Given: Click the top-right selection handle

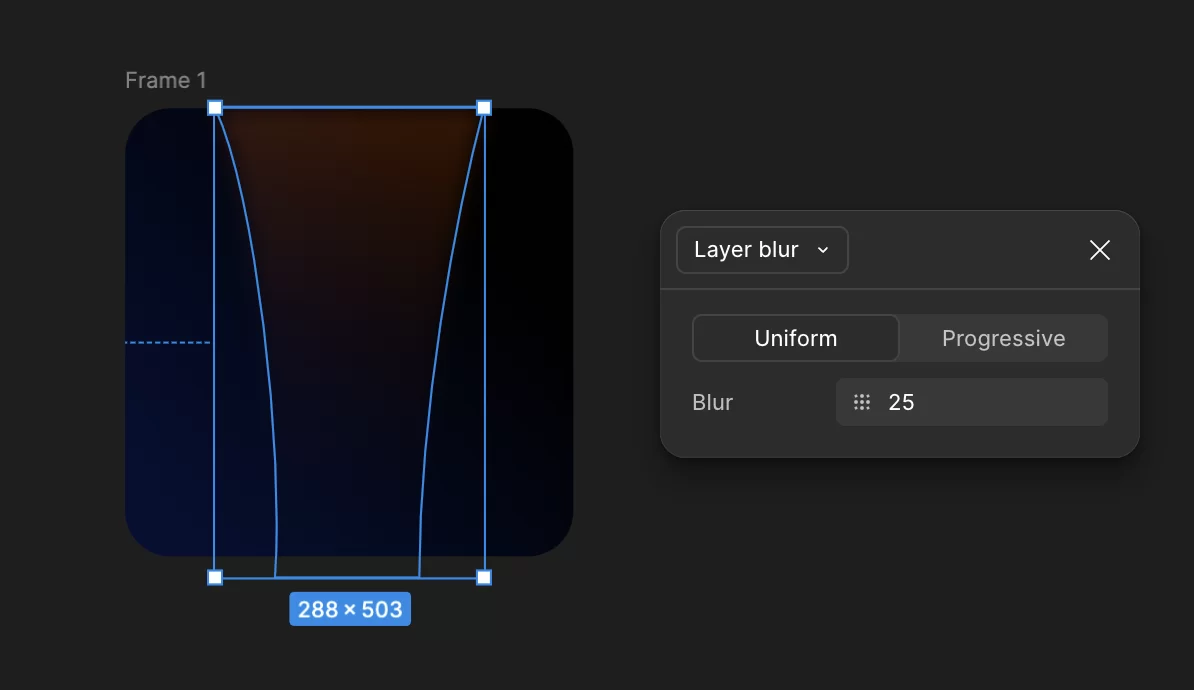Looking at the screenshot, I should 484,107.
